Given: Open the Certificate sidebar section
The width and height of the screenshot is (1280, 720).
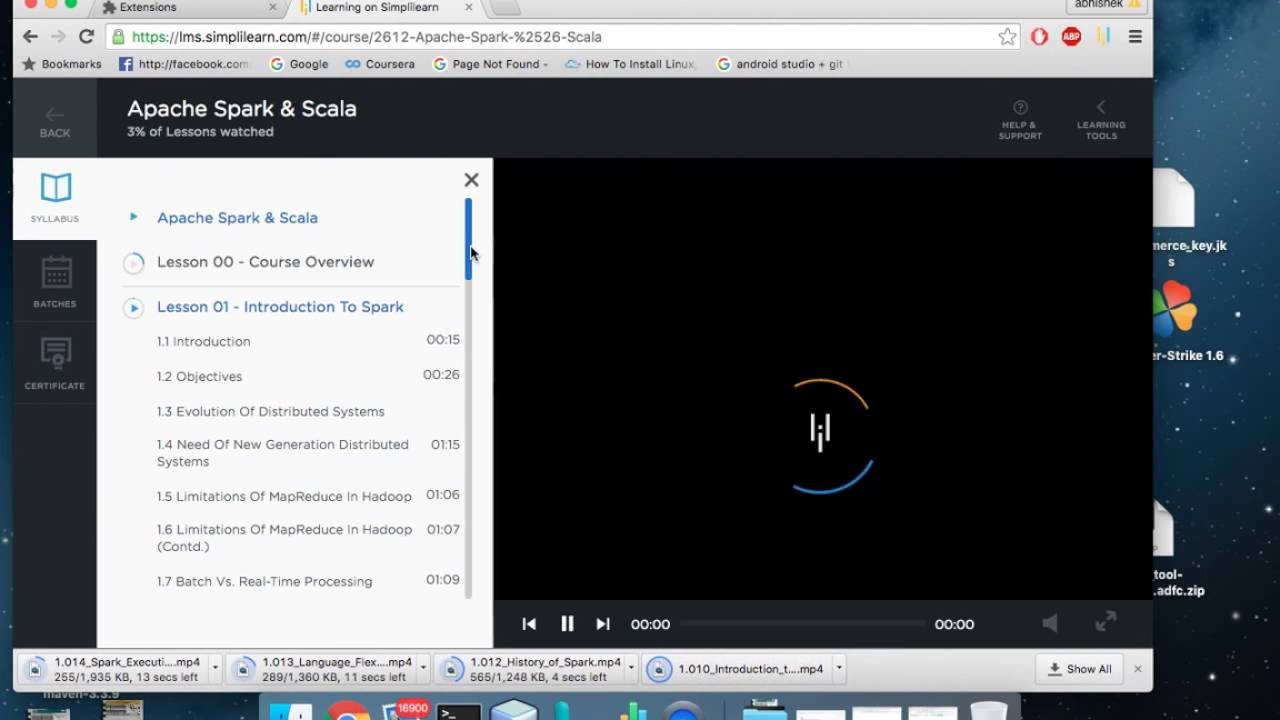Looking at the screenshot, I should click(x=55, y=364).
